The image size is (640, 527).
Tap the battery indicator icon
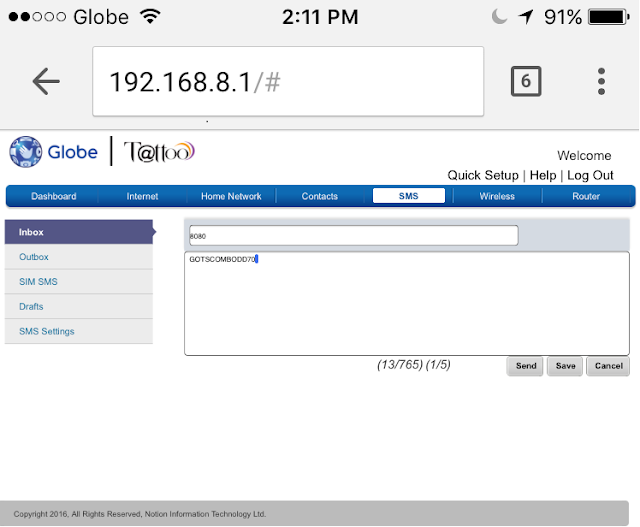609,17
